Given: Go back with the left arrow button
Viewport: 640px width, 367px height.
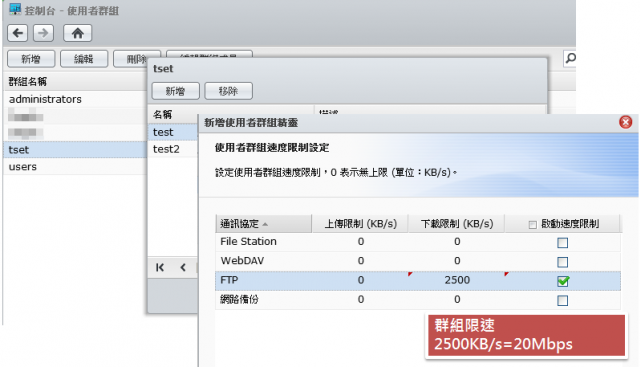Looking at the screenshot, I should [18, 33].
